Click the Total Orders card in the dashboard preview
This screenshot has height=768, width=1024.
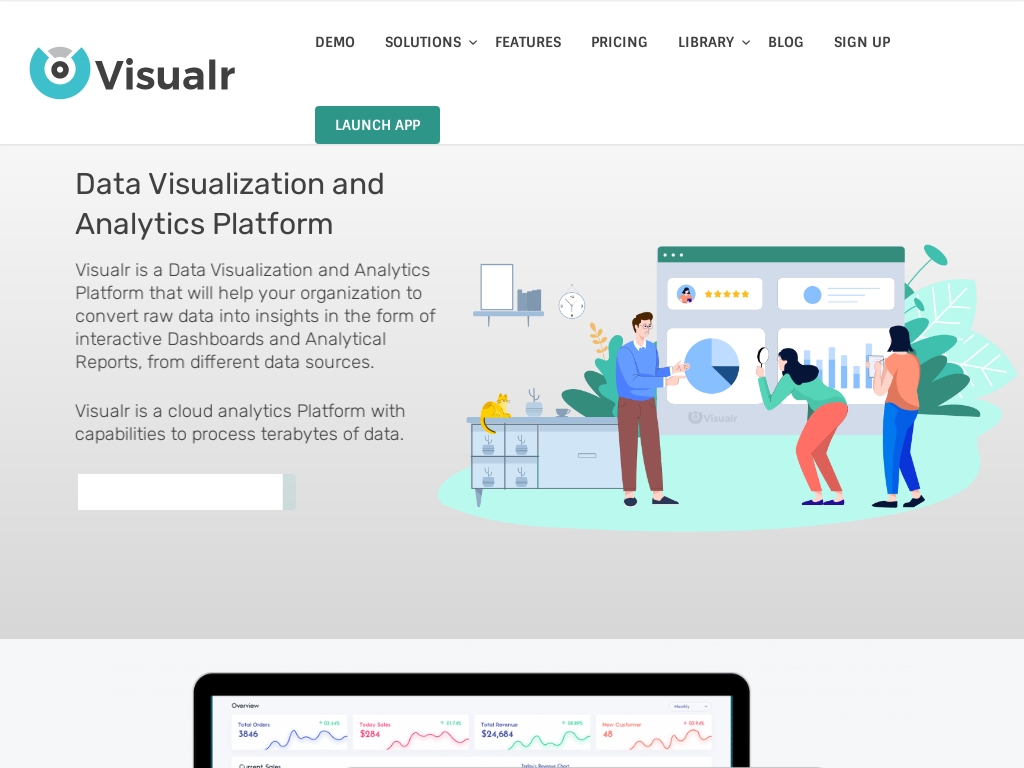tap(289, 733)
